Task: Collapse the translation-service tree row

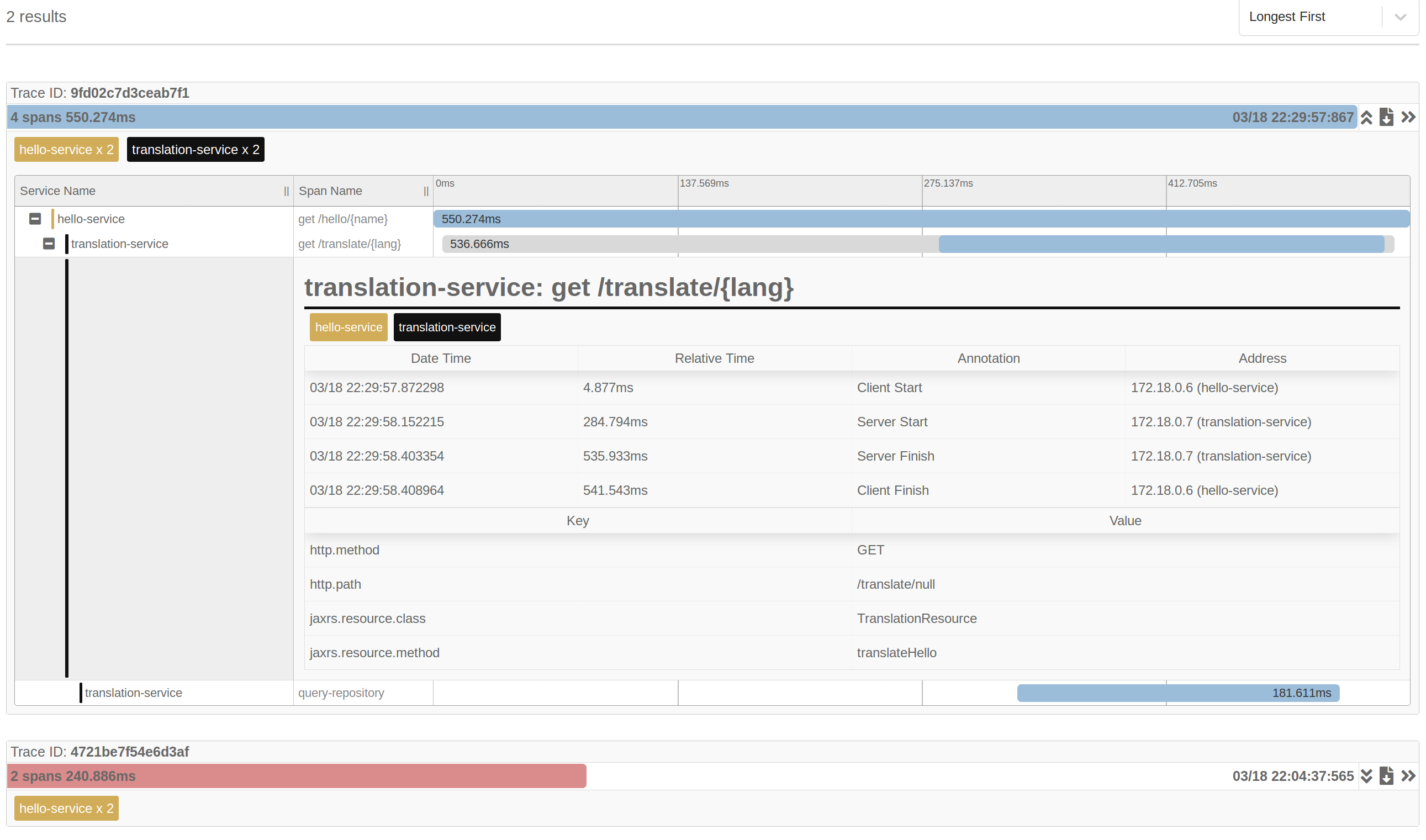Action: click(49, 244)
